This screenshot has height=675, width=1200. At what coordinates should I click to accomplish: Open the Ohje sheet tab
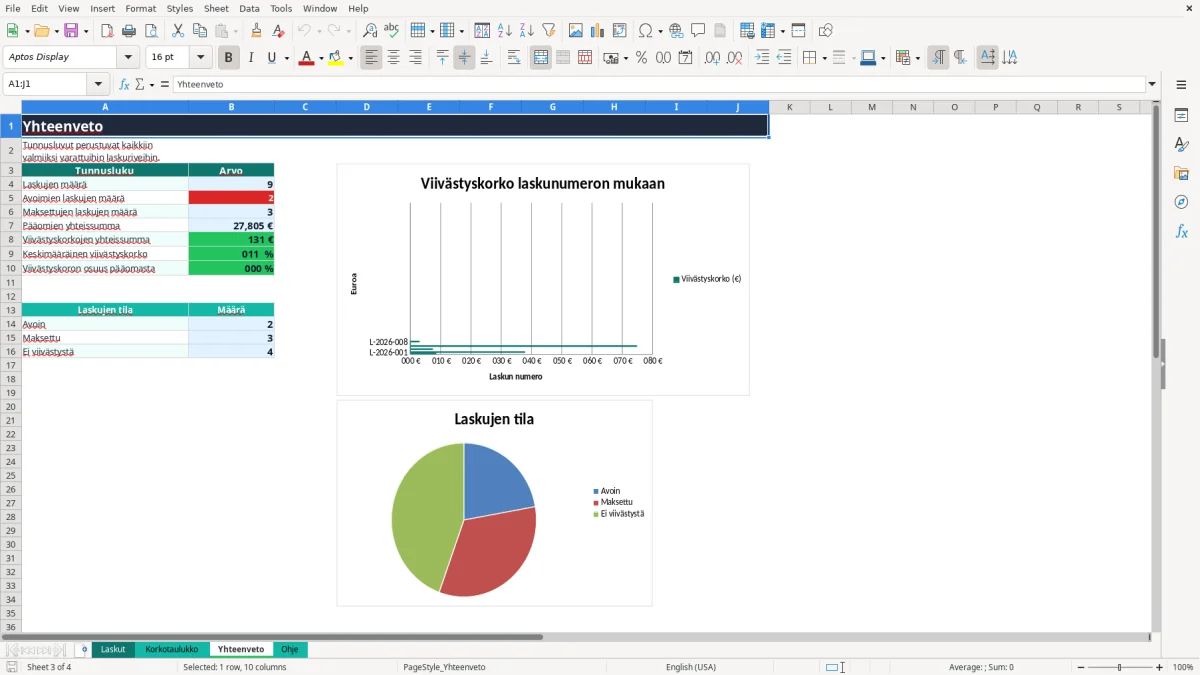290,650
